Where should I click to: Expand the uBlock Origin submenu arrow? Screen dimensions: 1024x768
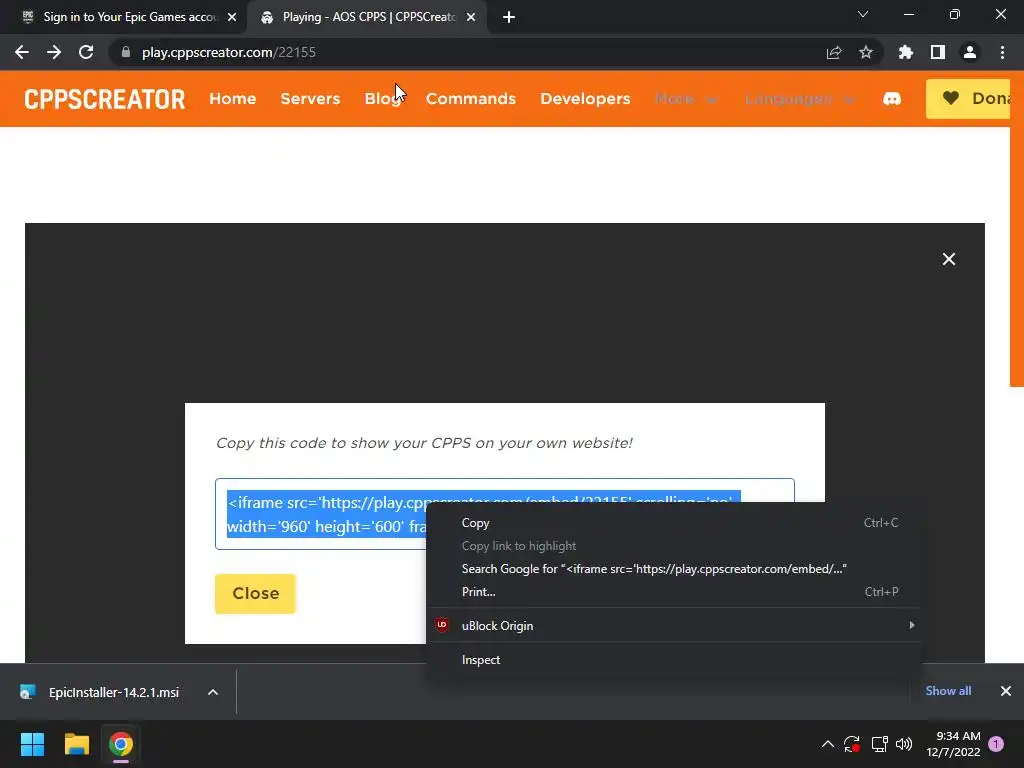[x=912, y=626]
